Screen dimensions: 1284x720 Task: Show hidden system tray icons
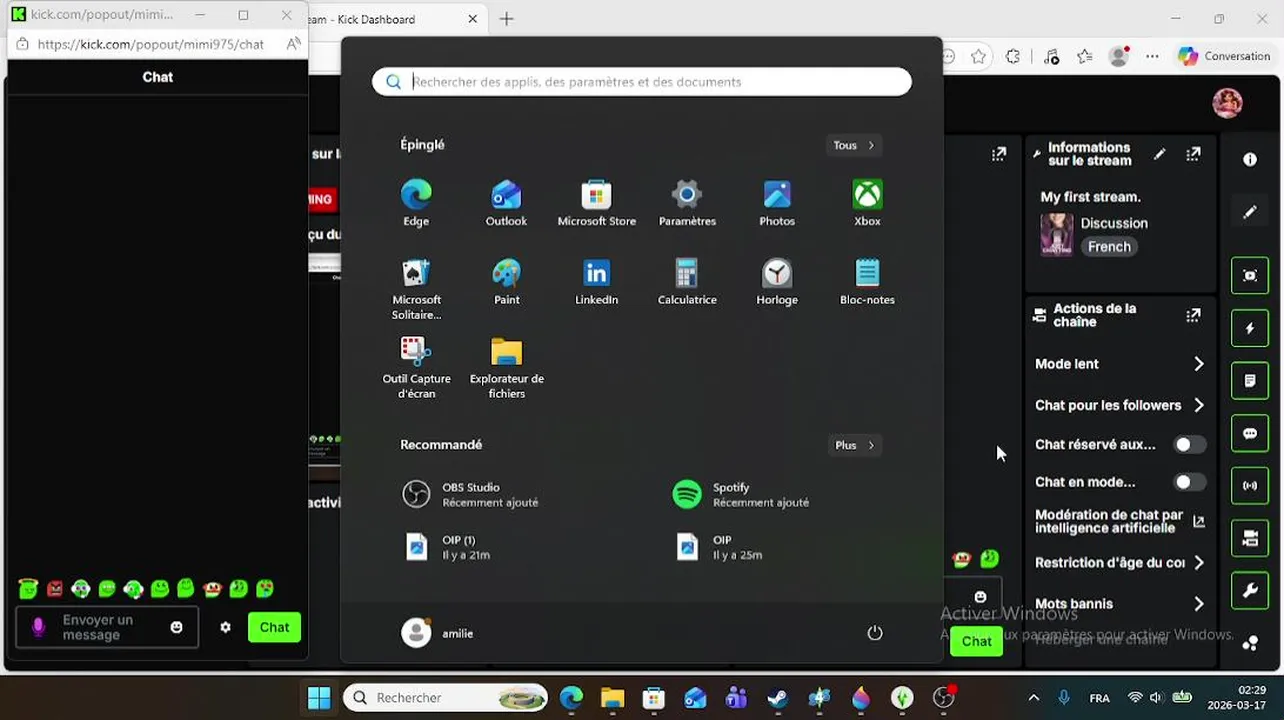coord(1033,697)
